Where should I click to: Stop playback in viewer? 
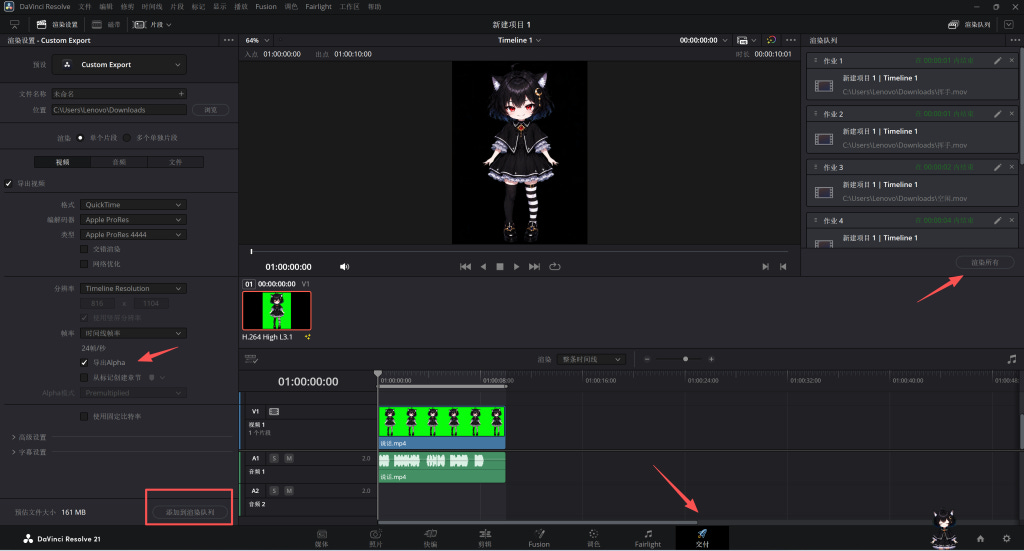click(x=500, y=266)
